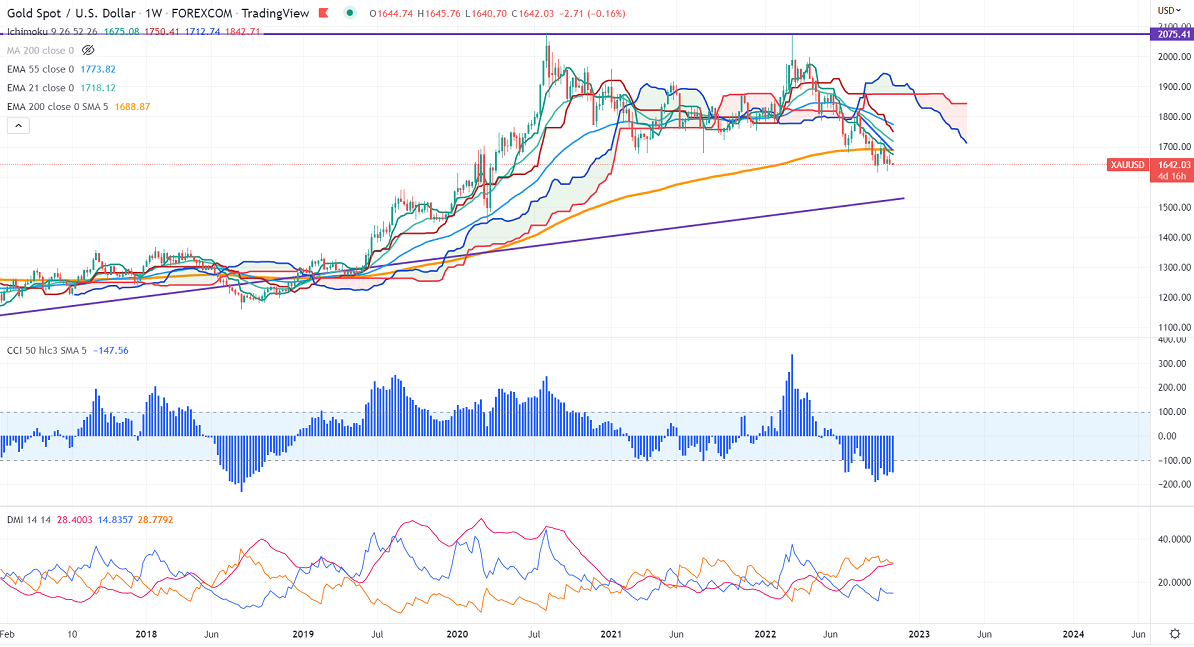This screenshot has width=1194, height=647.
Task: Click DMI value 28.7792
Action: coord(155,520)
